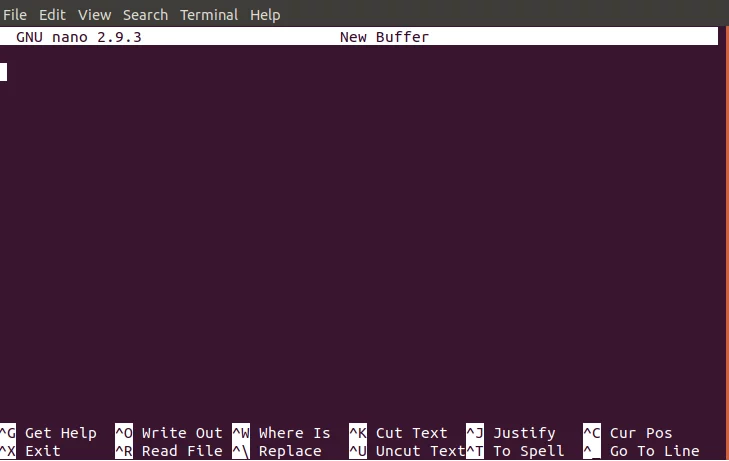Click the ^R Read File shortcut
Screen dimensions: 729x461
coord(169,451)
